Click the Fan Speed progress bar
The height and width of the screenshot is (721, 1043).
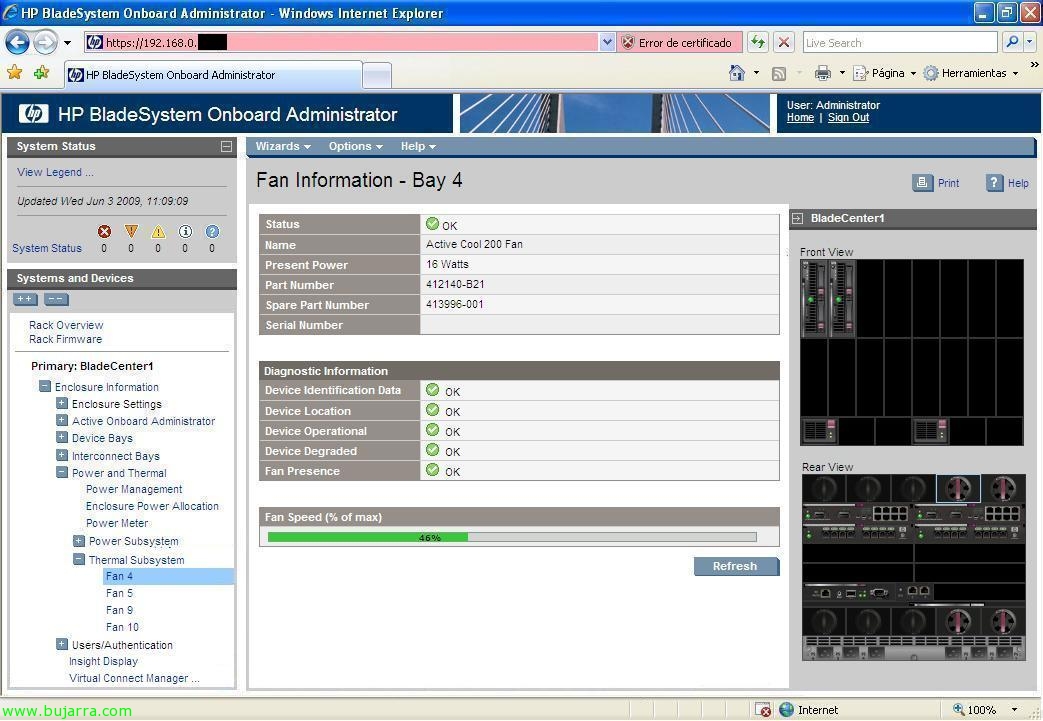coord(512,537)
